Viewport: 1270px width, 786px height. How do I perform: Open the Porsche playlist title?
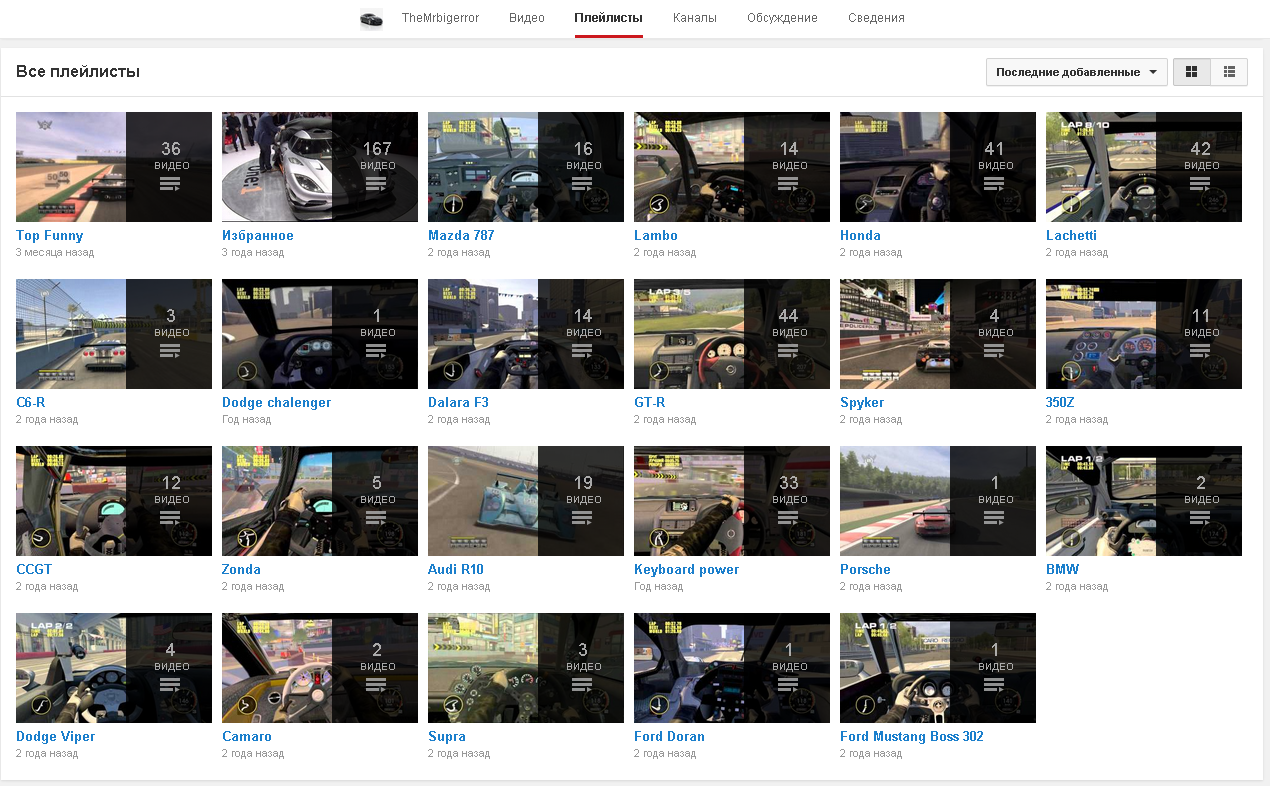(x=865, y=570)
